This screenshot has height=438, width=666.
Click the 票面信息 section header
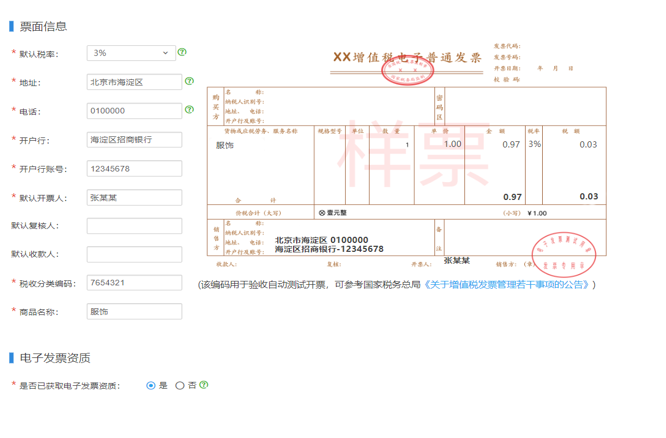click(x=44, y=26)
